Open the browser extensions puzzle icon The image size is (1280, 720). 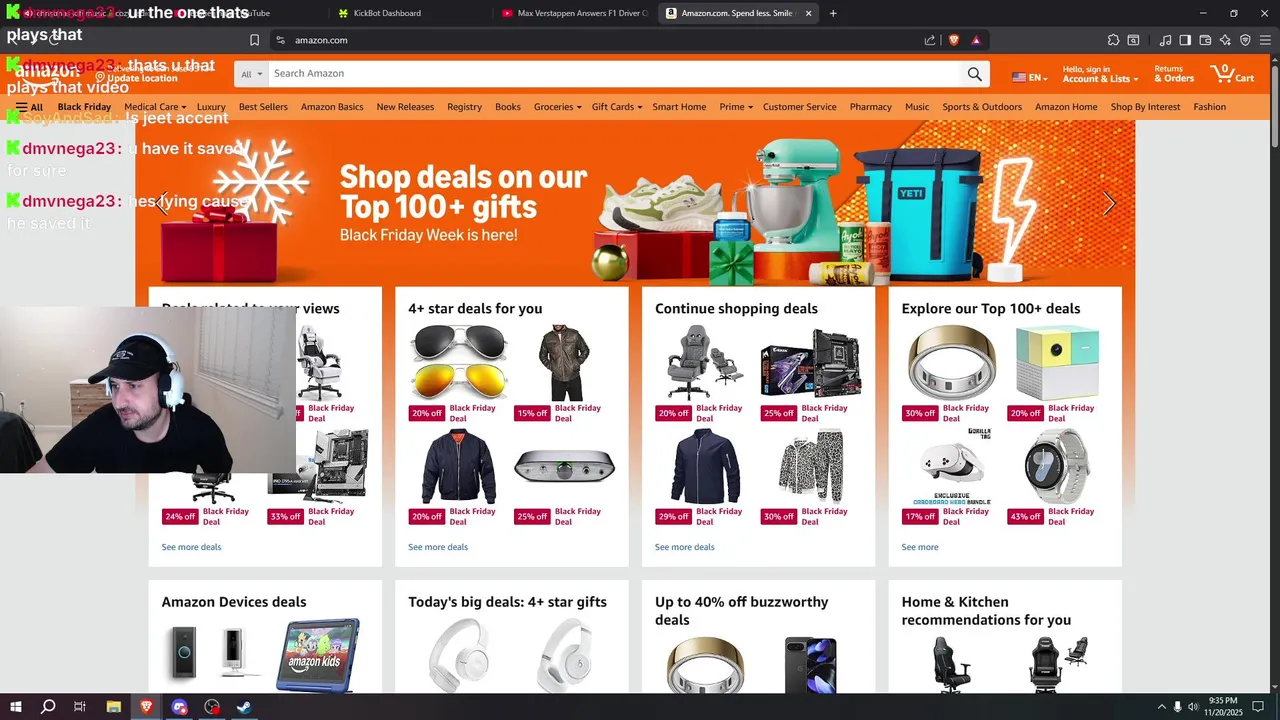coord(1113,40)
